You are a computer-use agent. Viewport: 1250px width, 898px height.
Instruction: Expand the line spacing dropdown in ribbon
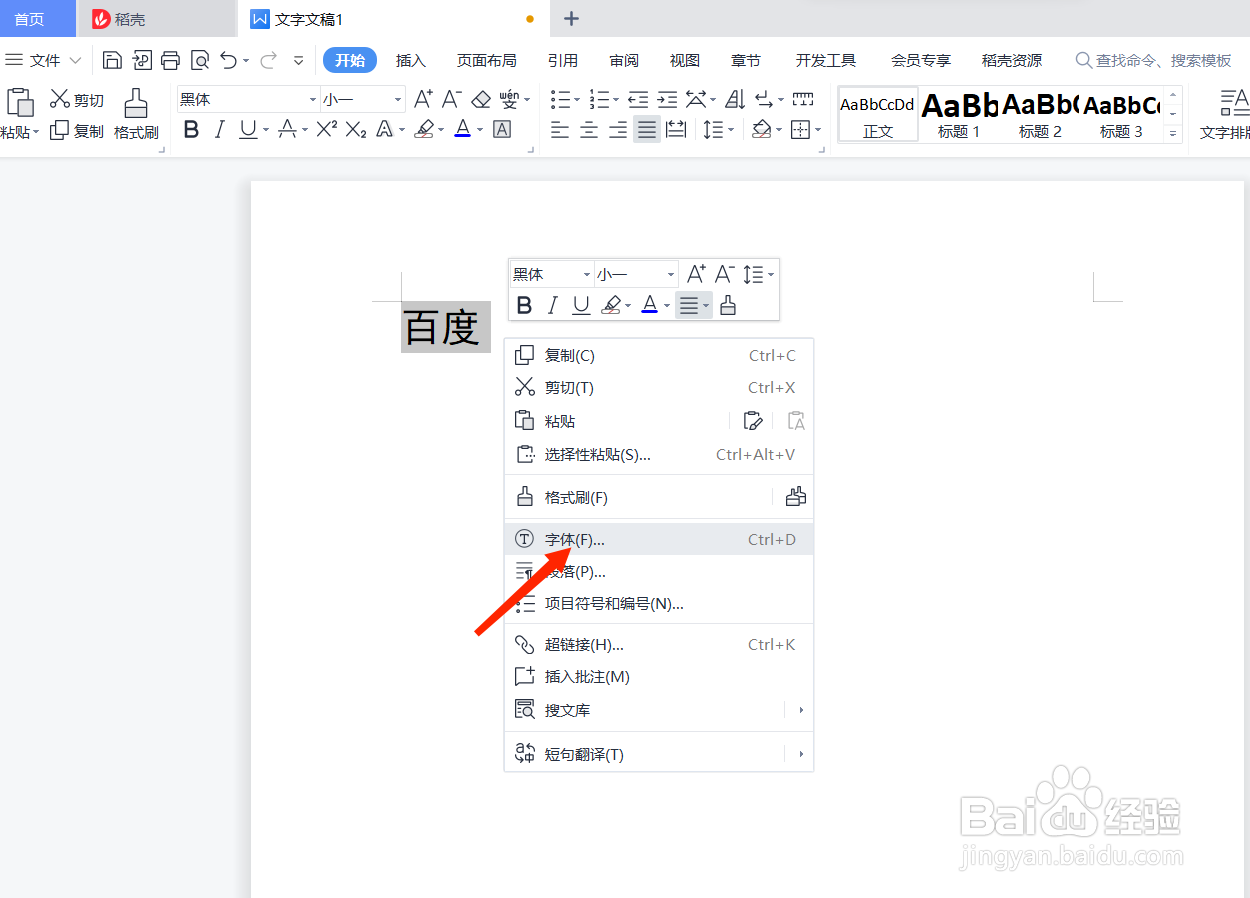click(x=731, y=130)
